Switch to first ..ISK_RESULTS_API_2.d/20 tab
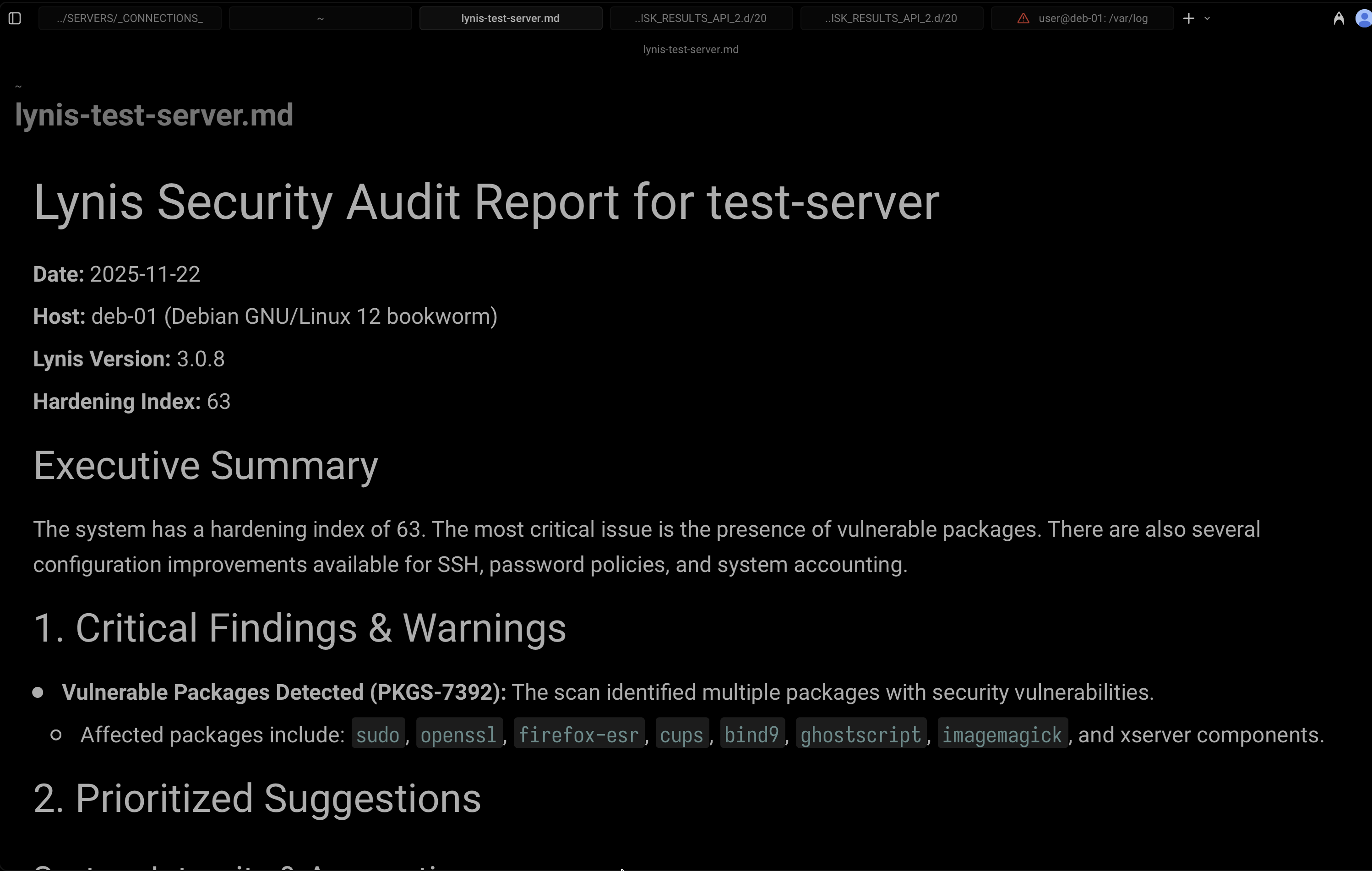The width and height of the screenshot is (1372, 871). [701, 18]
